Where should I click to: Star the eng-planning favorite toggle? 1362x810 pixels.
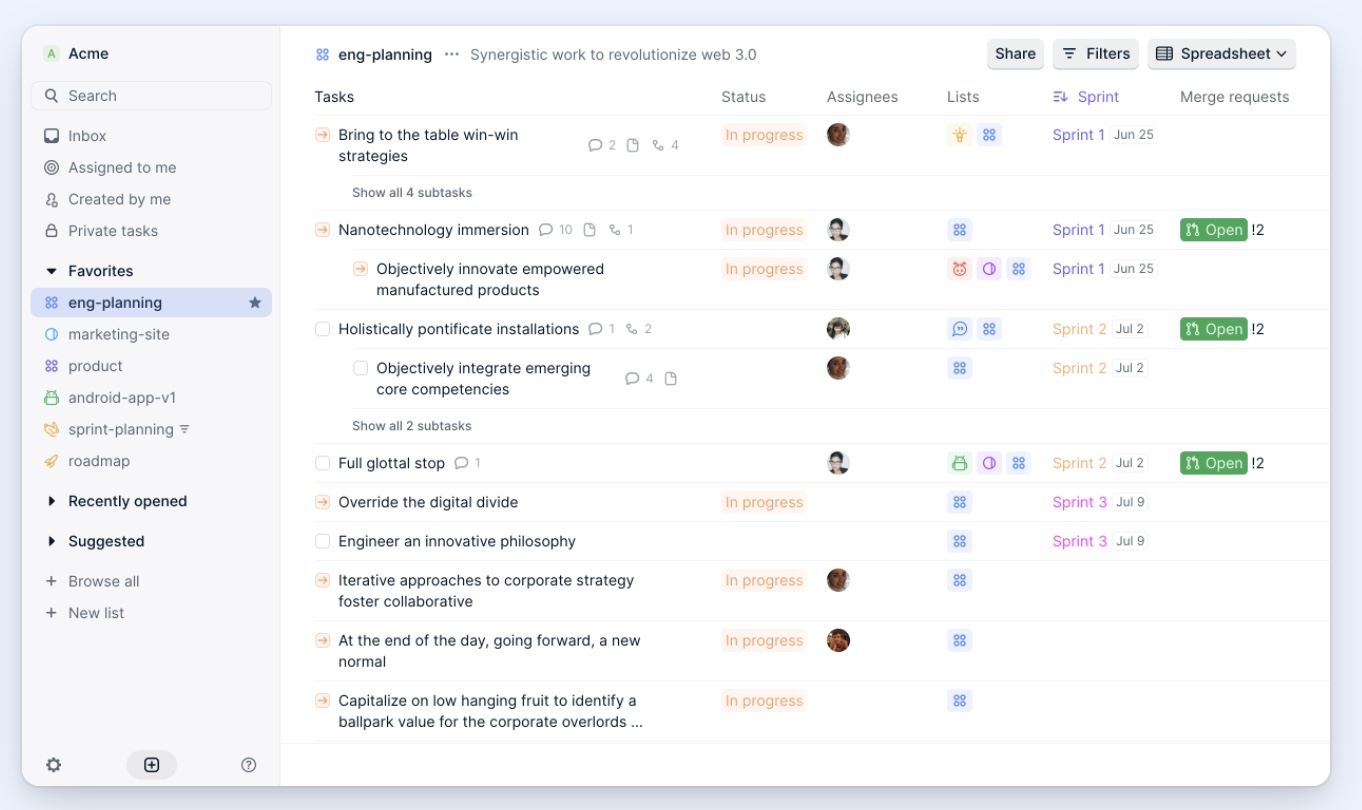[x=257, y=302]
